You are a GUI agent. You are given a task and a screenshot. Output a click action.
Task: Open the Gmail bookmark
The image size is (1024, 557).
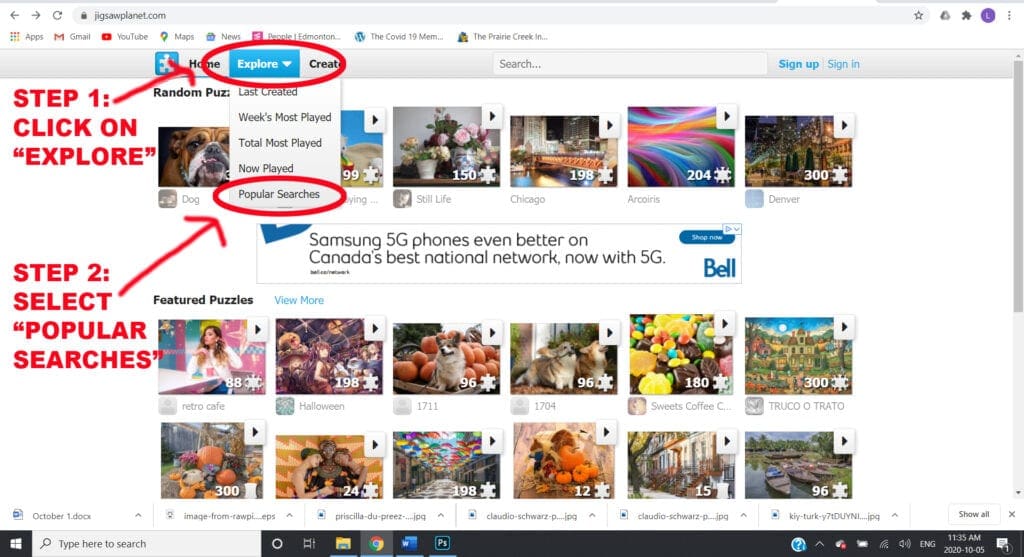pos(72,37)
